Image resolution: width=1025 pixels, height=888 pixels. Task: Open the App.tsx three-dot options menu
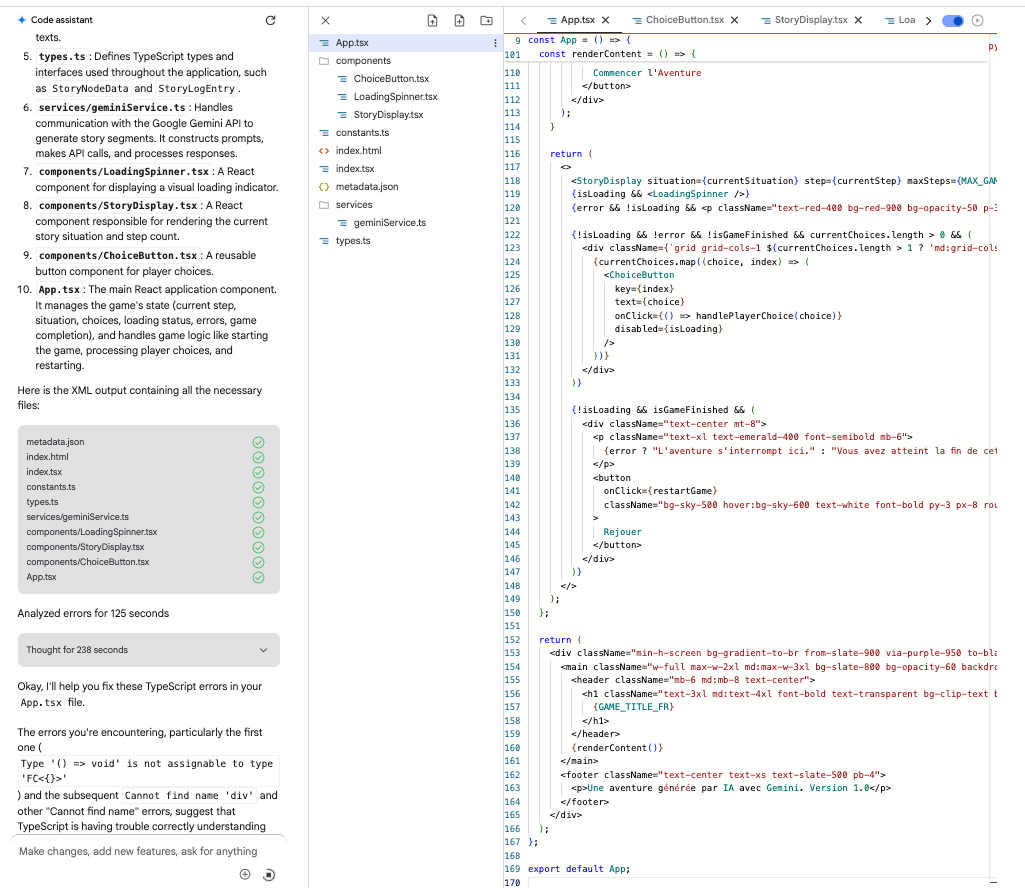pos(495,43)
